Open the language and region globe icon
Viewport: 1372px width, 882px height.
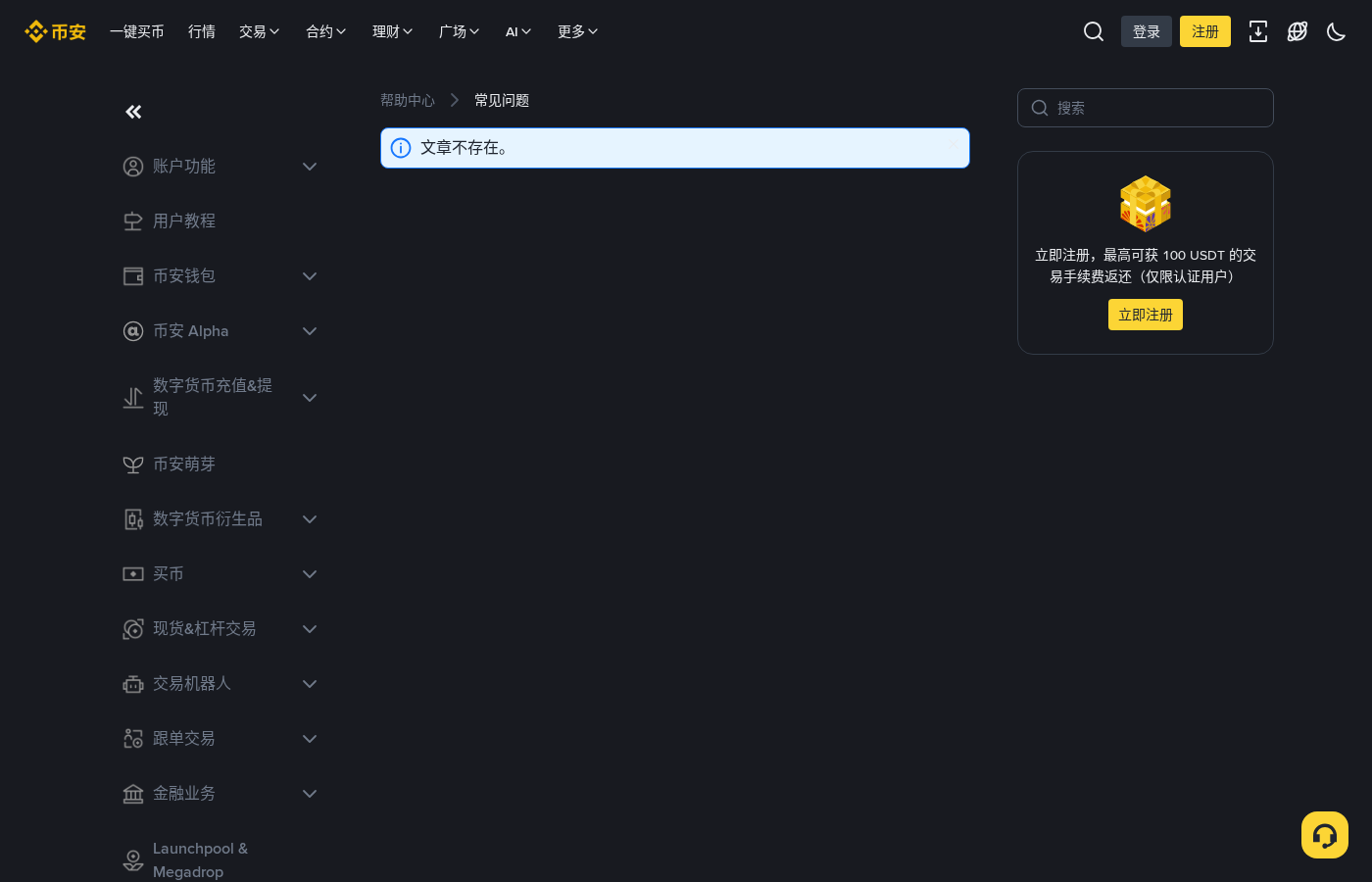[1298, 31]
